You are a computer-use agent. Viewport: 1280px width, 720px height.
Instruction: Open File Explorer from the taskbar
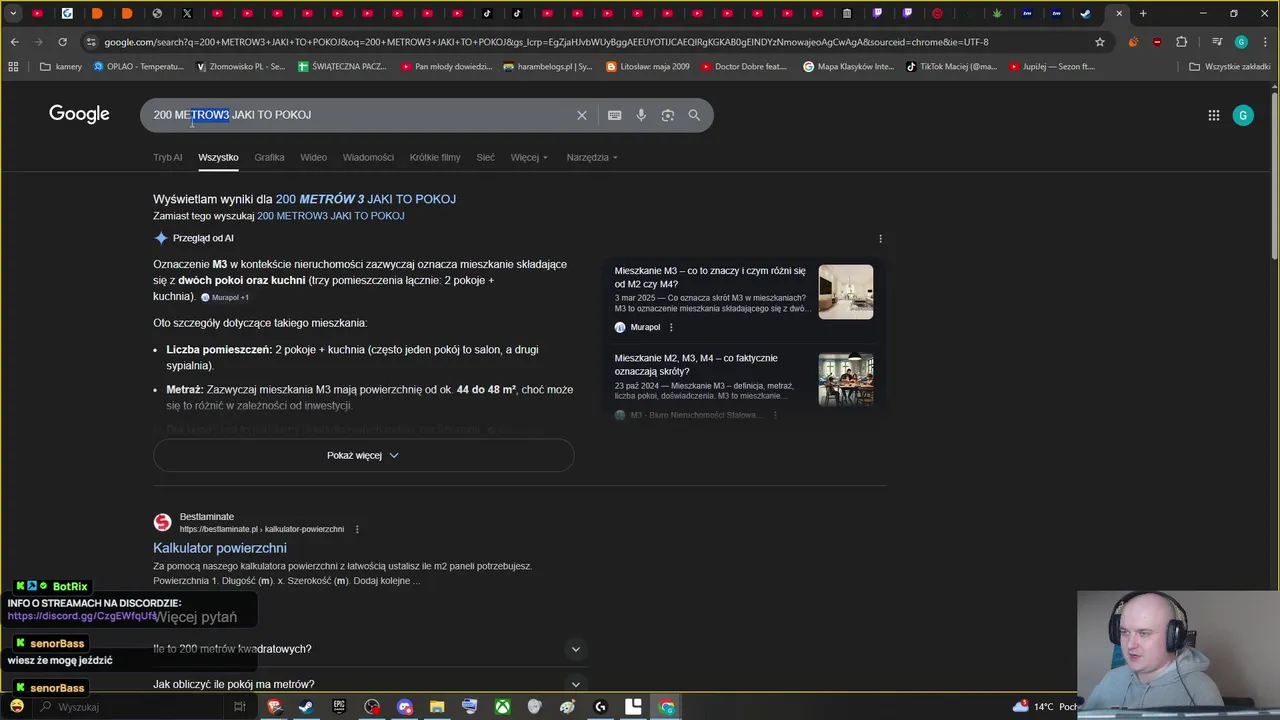[x=437, y=707]
